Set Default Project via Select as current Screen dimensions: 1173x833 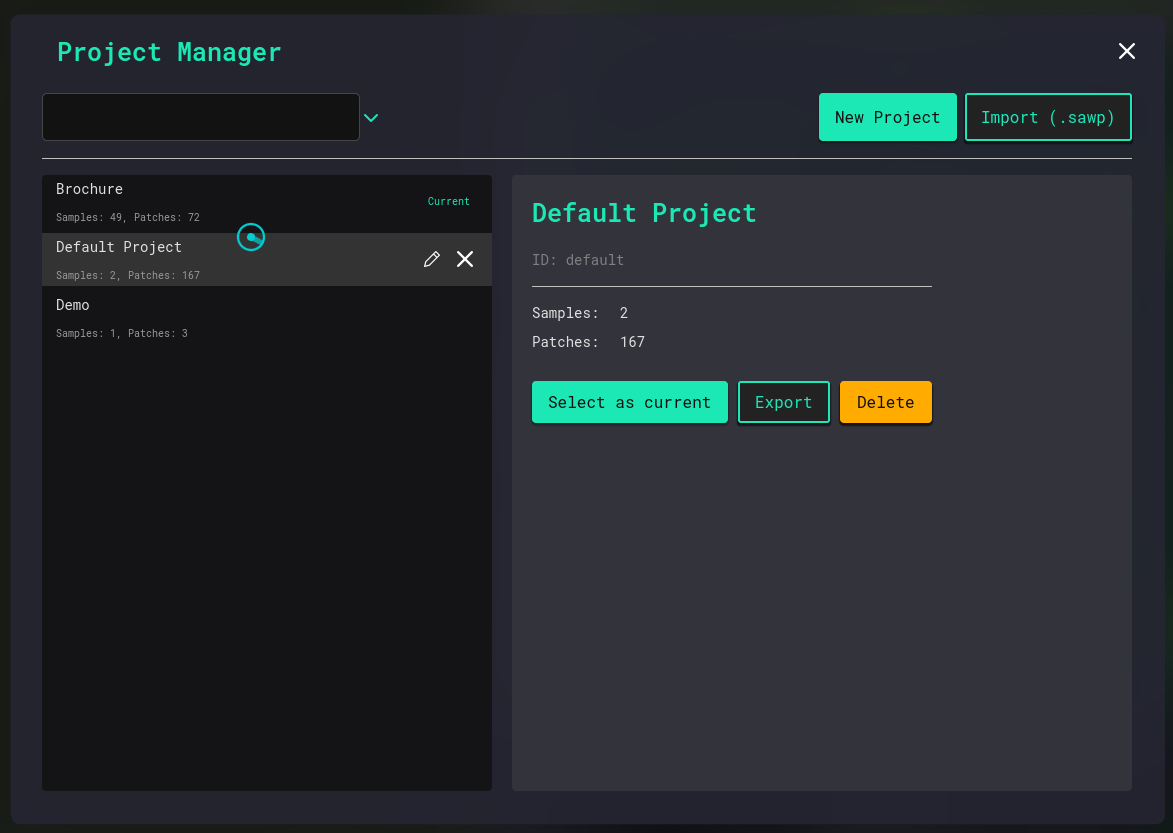tap(629, 402)
